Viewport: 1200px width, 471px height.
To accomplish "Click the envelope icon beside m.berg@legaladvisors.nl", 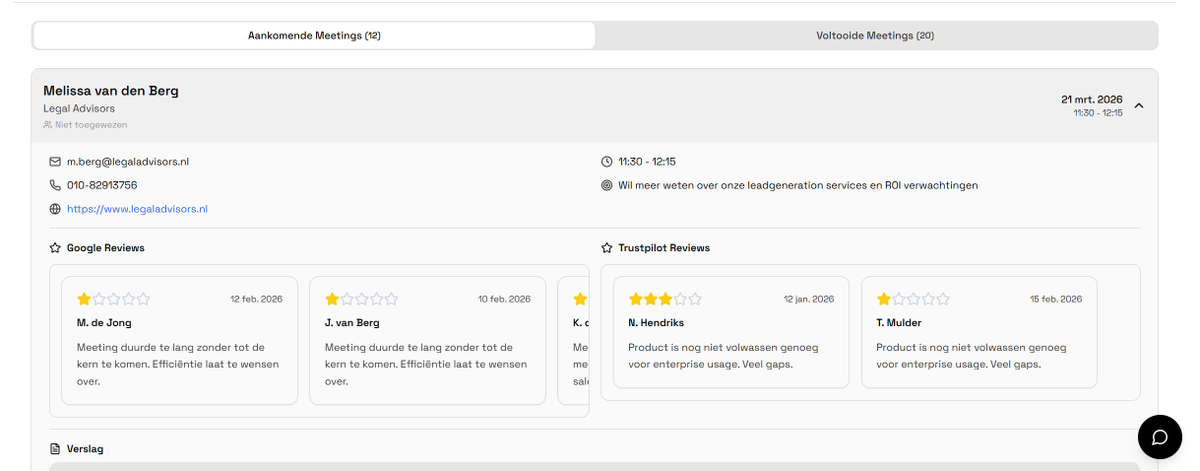I will point(55,161).
